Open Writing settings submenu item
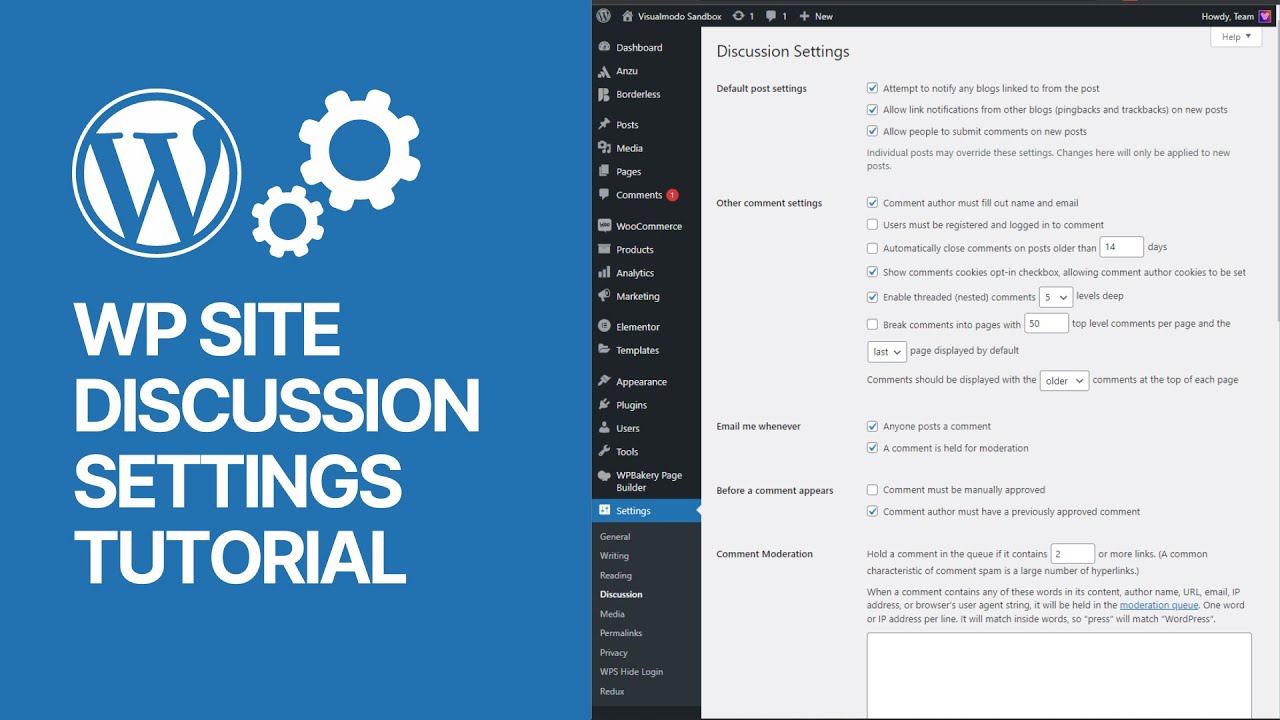The image size is (1280, 720). pyautogui.click(x=614, y=556)
